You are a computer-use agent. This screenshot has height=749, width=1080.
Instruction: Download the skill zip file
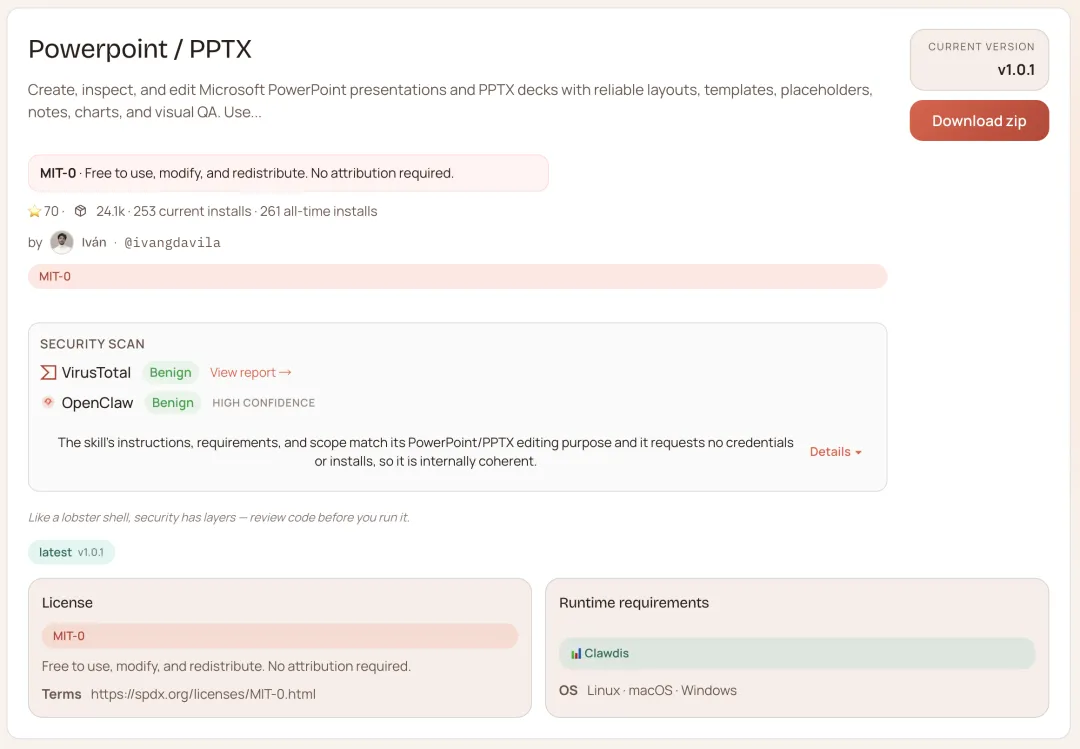[x=979, y=121]
